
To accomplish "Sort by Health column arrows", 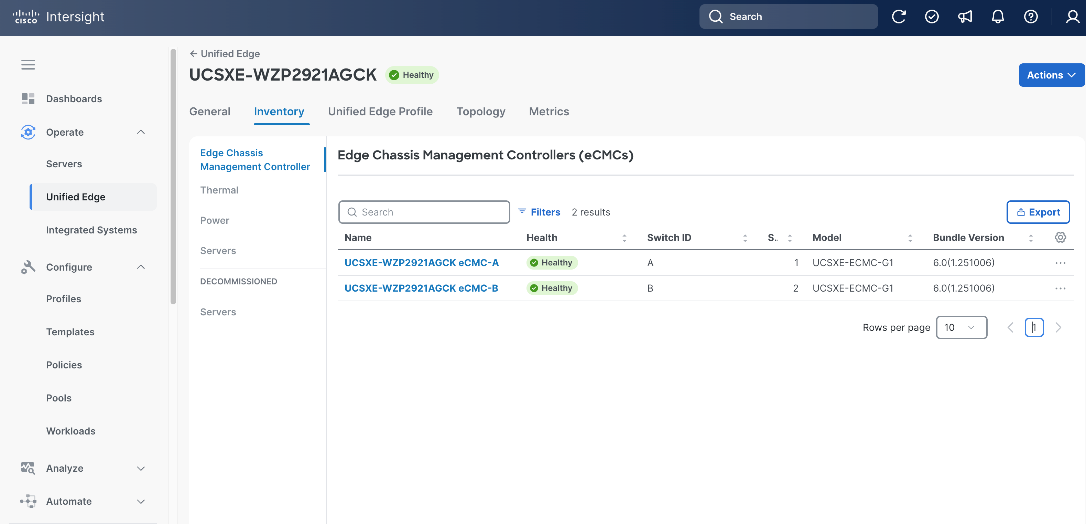I will (624, 238).
